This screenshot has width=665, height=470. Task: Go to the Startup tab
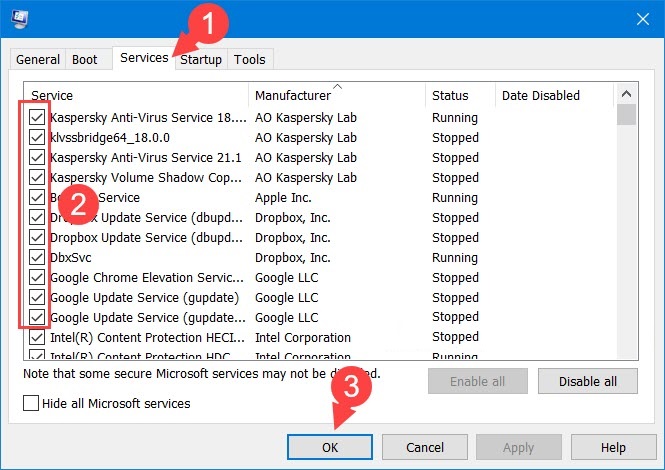coord(201,59)
